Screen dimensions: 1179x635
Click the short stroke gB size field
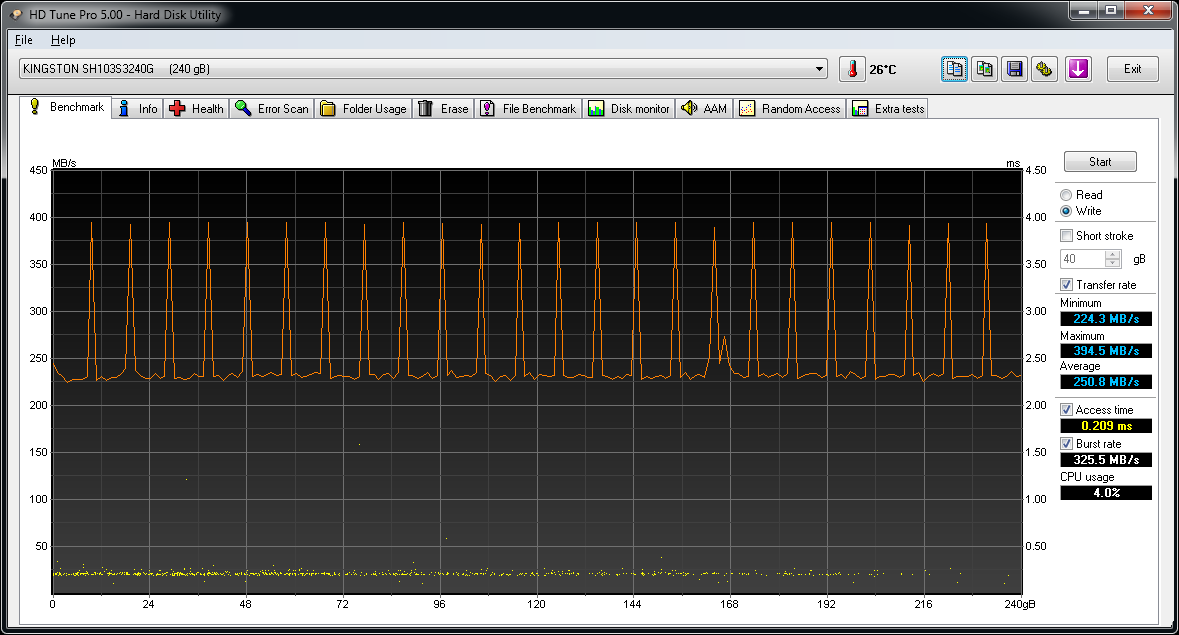(x=1083, y=259)
